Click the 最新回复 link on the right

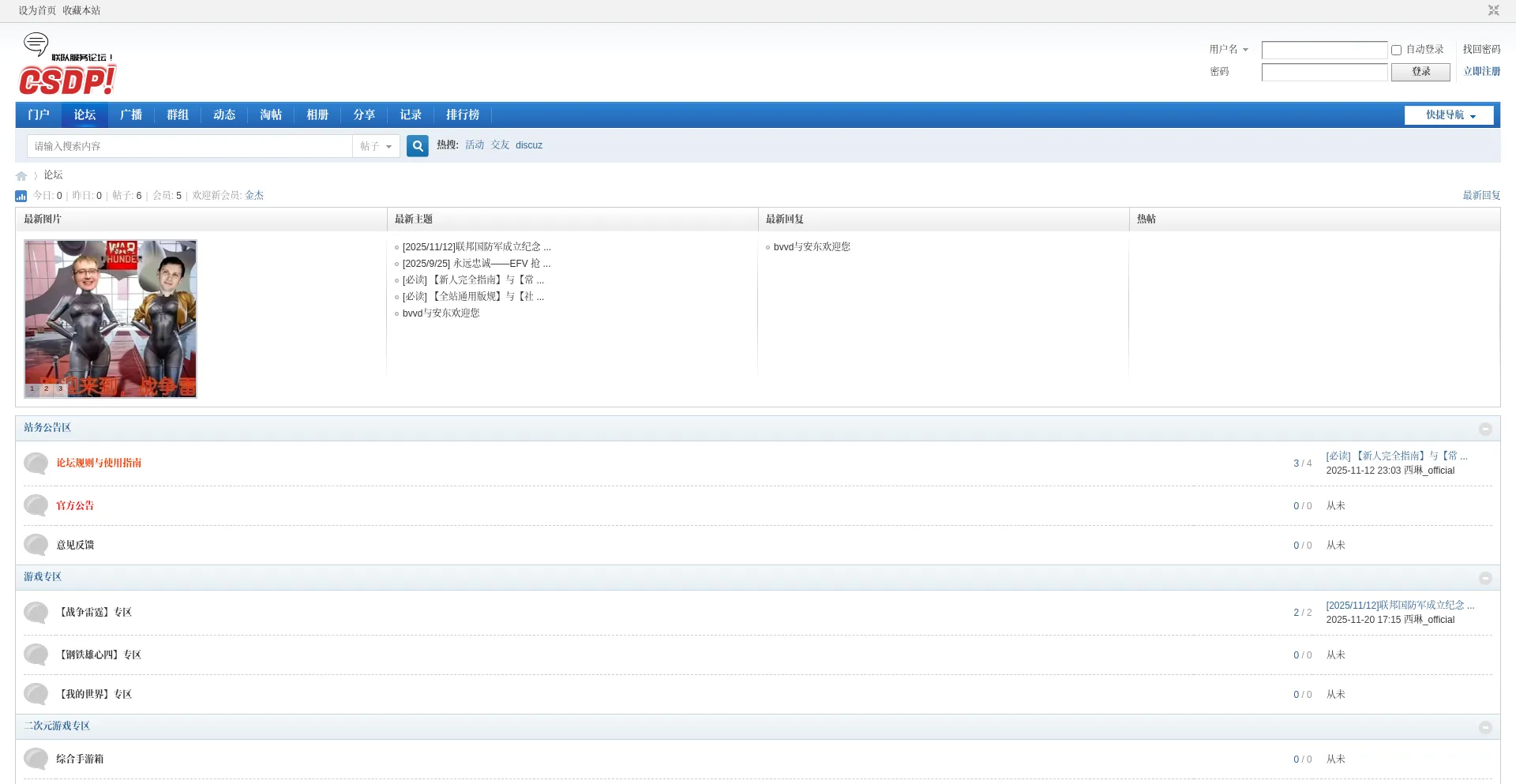click(x=1481, y=196)
